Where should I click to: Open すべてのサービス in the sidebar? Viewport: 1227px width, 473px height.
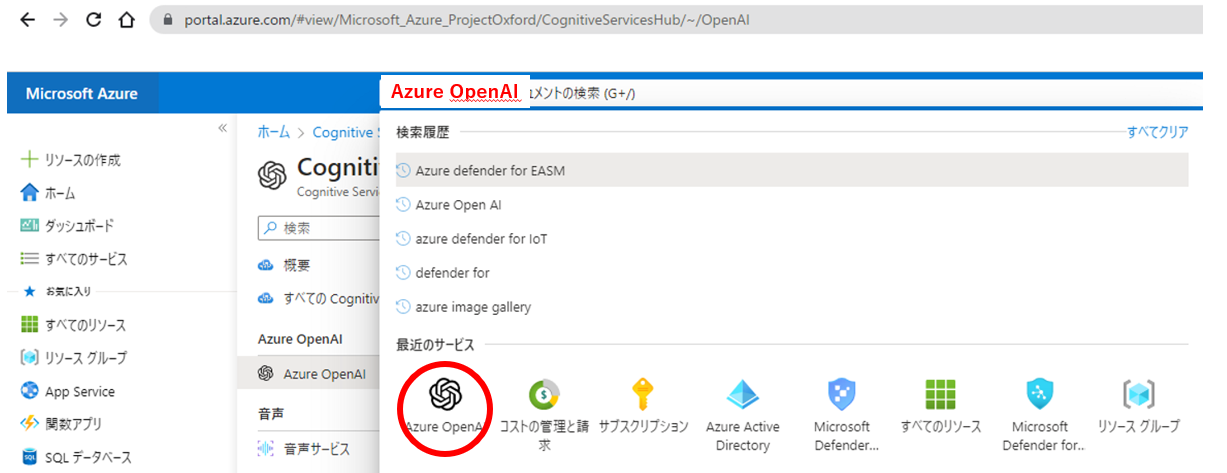[x=74, y=259]
